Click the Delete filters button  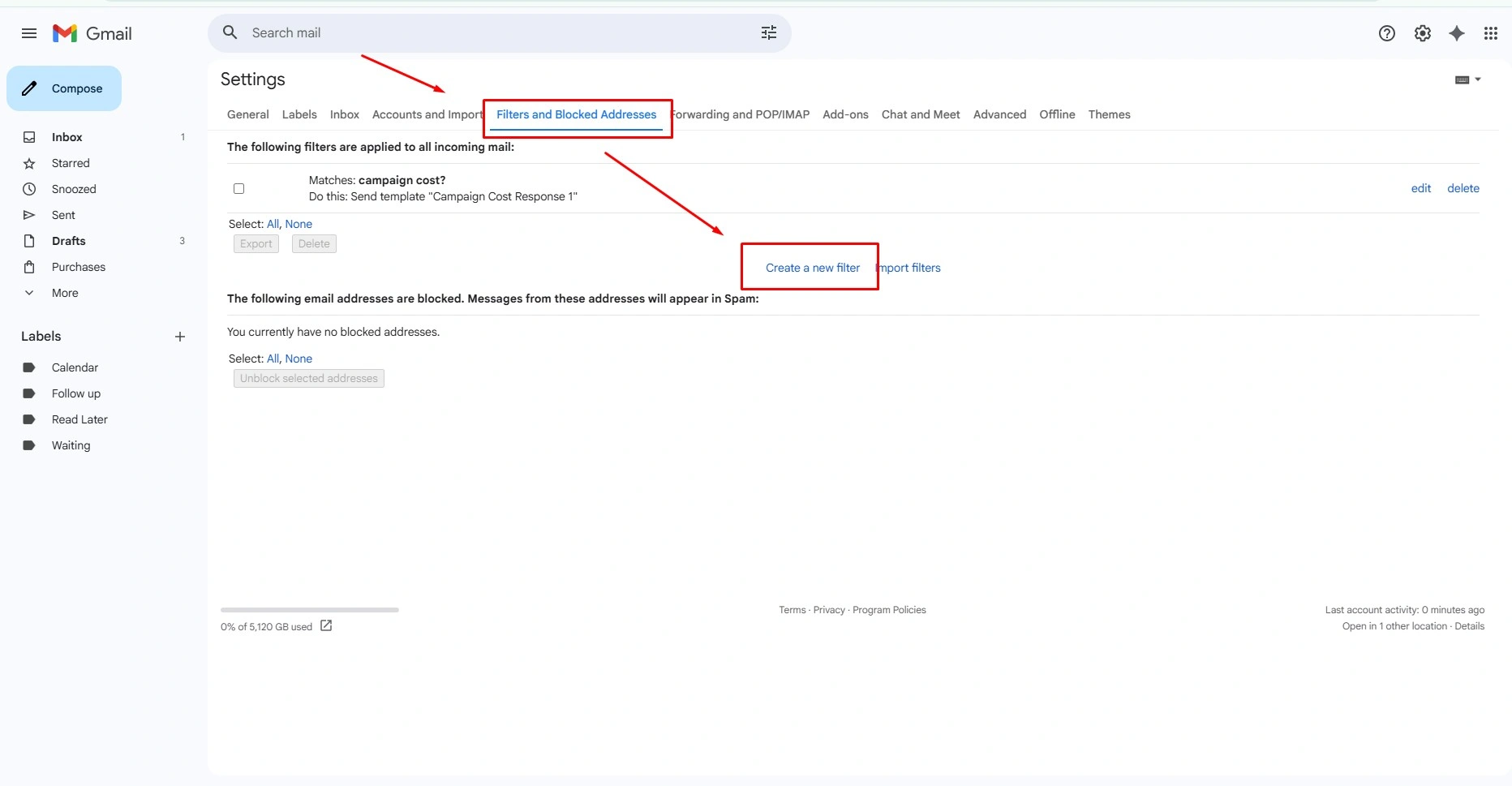[314, 243]
